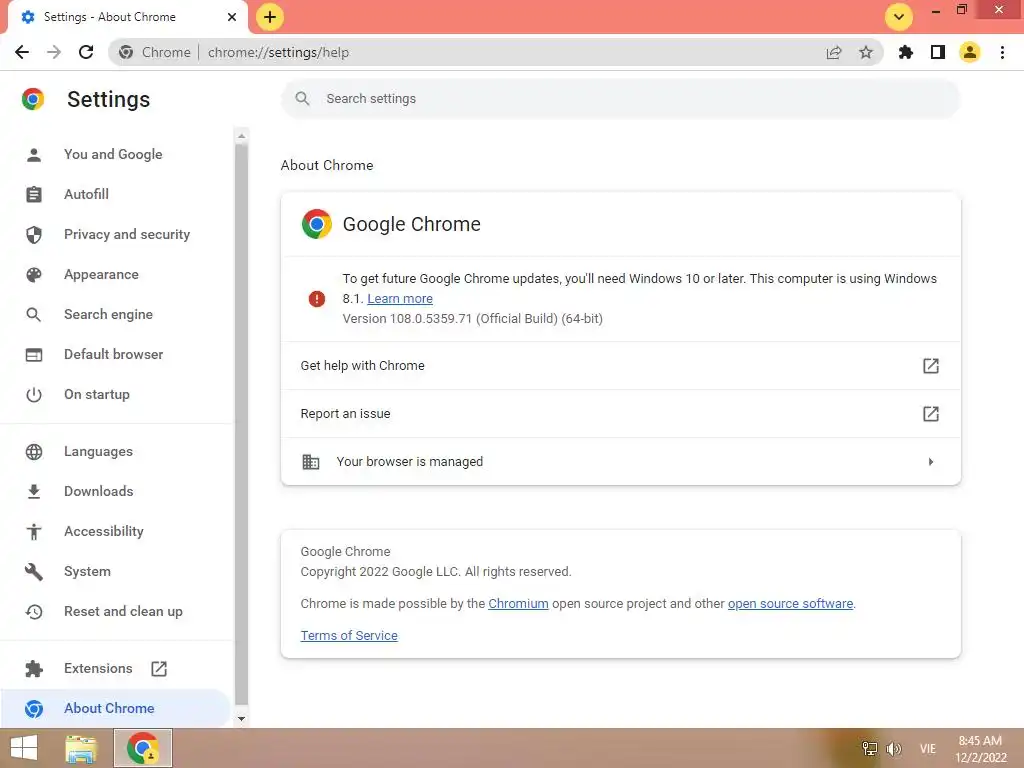Open the Extensions puzzle icon in toolbar

point(906,52)
